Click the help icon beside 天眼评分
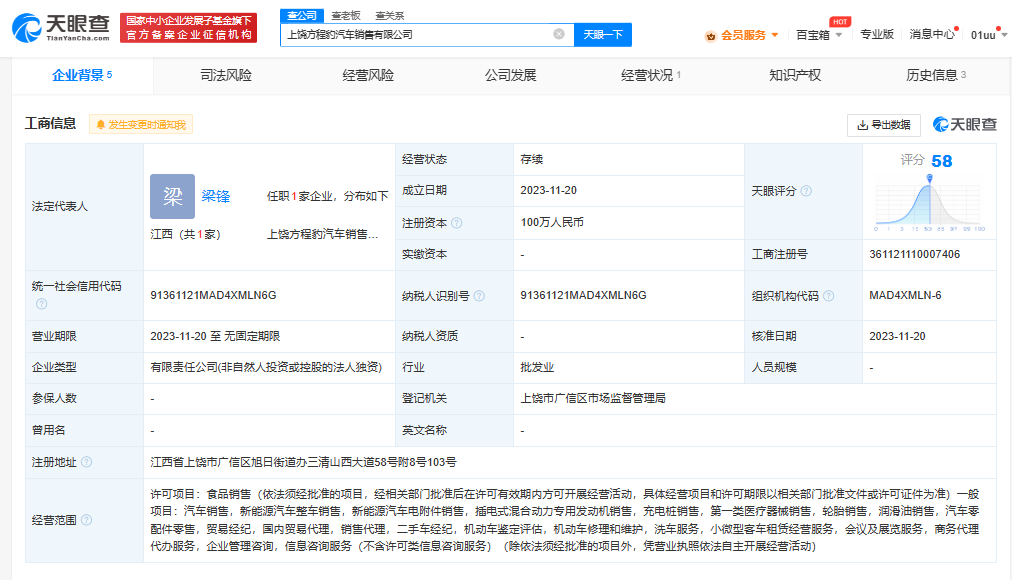Viewport: 1012px width, 580px height. pos(806,191)
